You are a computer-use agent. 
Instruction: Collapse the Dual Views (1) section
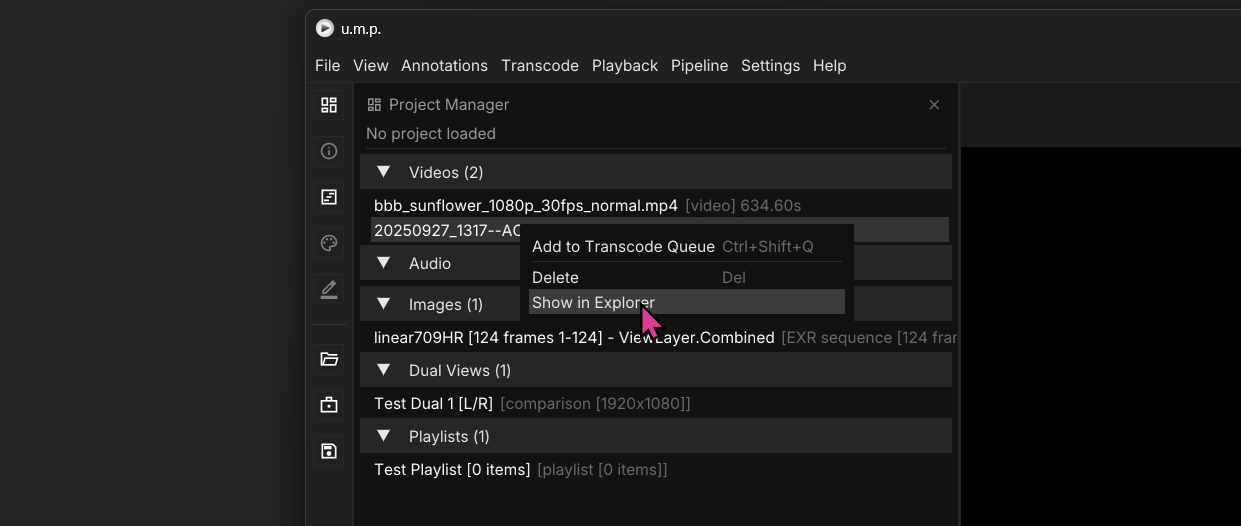pos(383,370)
